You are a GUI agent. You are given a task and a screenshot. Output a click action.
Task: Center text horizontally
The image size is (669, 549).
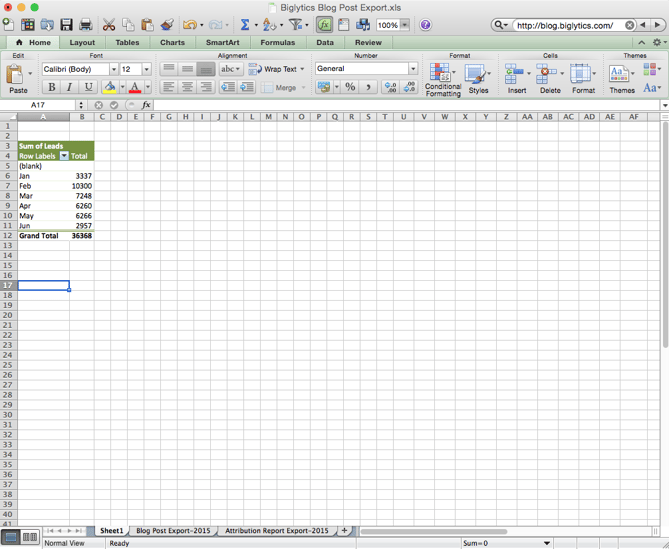[187, 87]
